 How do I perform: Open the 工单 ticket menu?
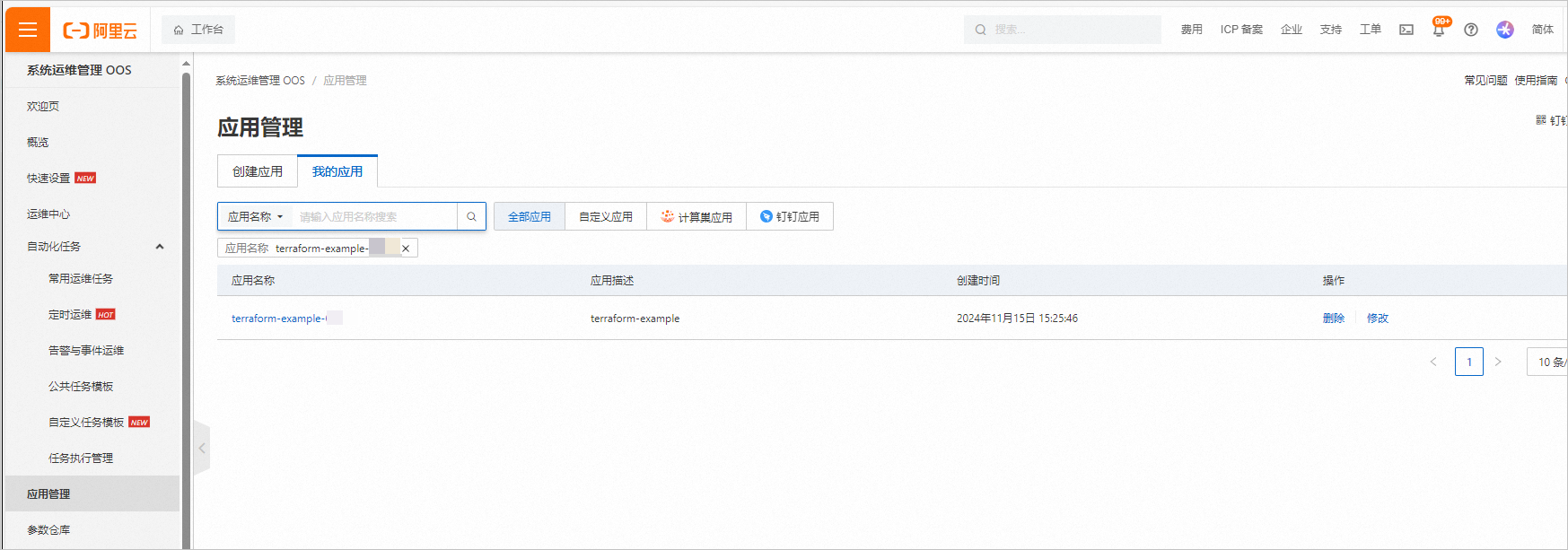click(1371, 30)
